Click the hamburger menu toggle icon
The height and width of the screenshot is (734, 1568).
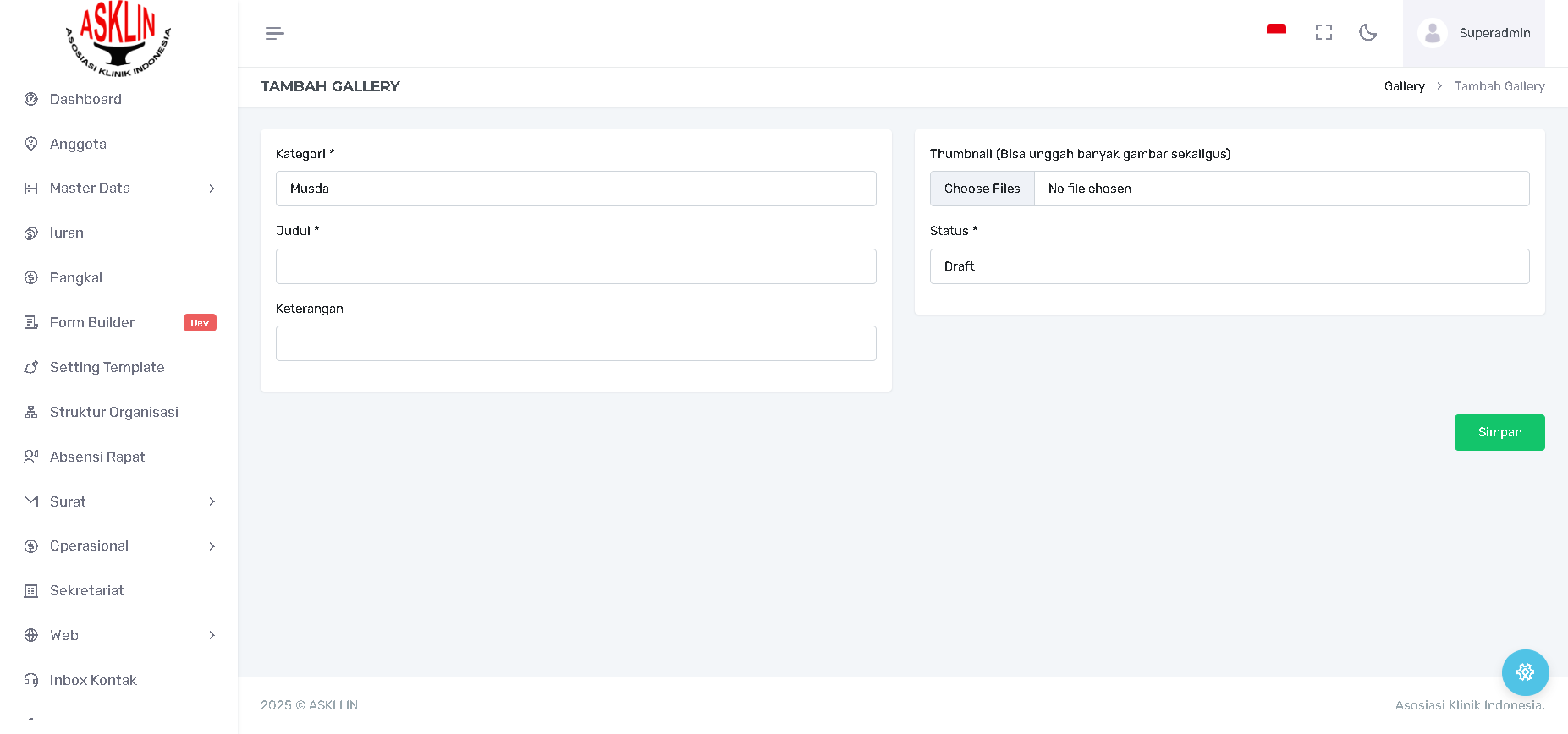tap(274, 33)
